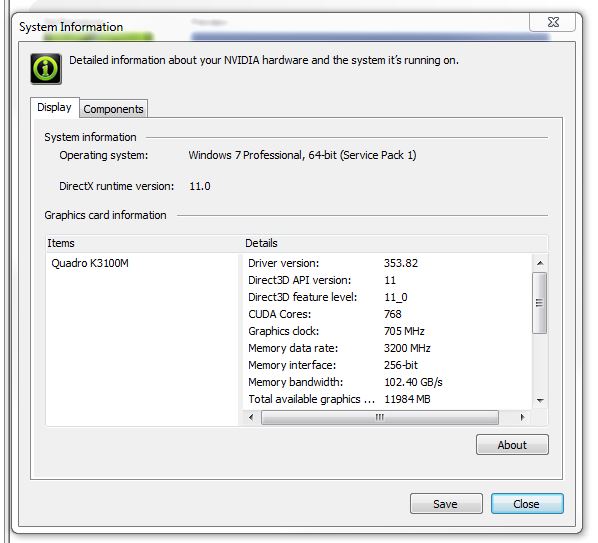Click the green NVIDIA information icon
598x543 pixels.
pyautogui.click(x=46, y=69)
